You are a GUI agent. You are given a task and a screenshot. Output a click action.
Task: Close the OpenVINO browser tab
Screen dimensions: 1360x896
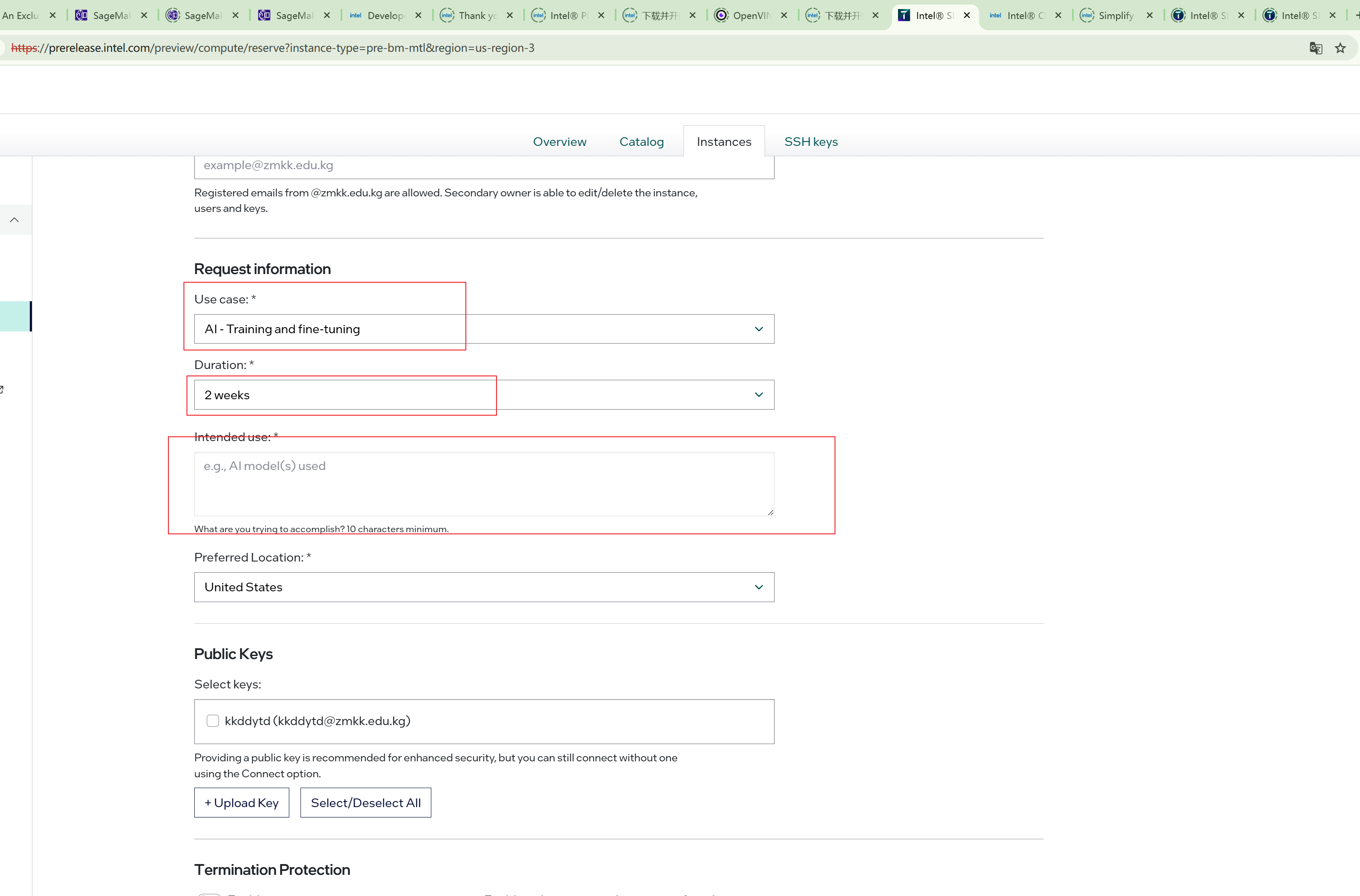[x=784, y=16]
